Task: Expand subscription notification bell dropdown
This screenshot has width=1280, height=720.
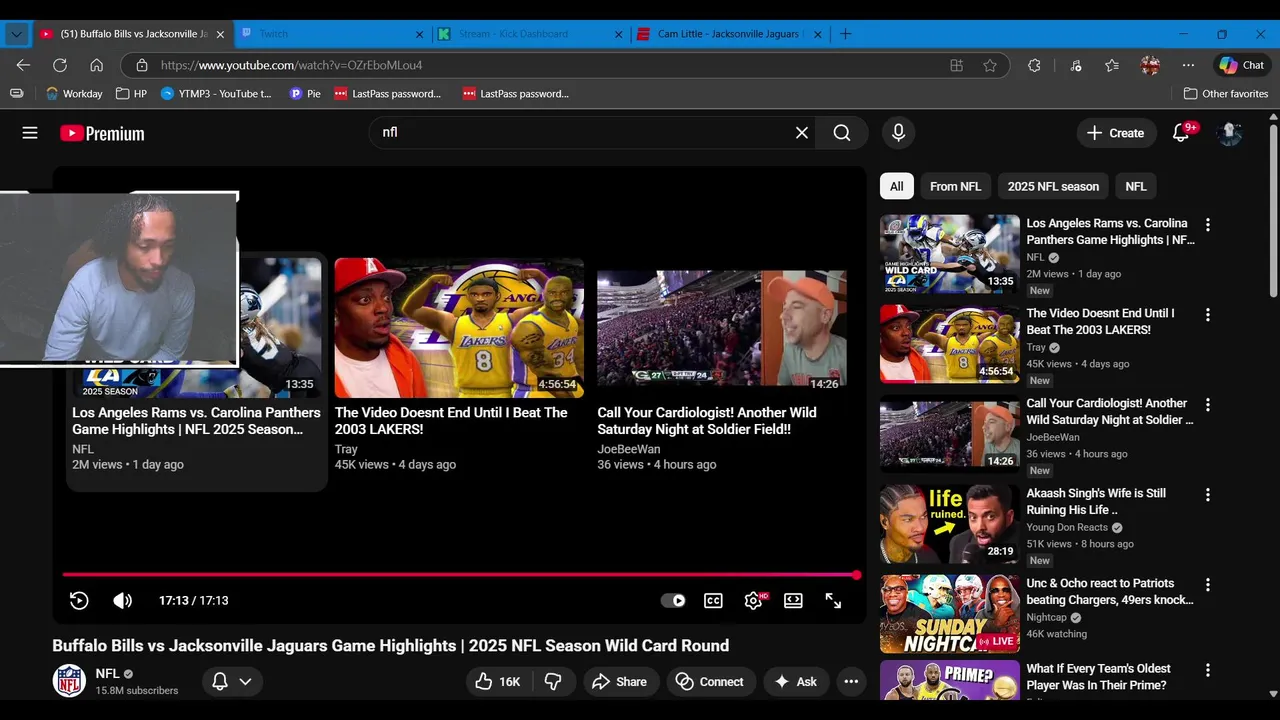Action: [x=232, y=682]
